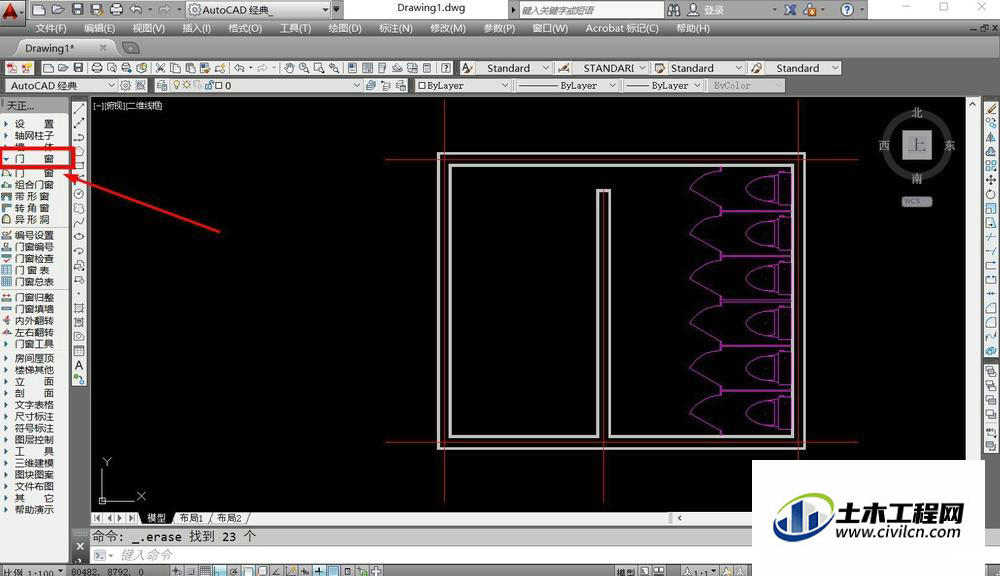Click 登录 sign-in button
This screenshot has height=576, width=1000.
pos(714,10)
